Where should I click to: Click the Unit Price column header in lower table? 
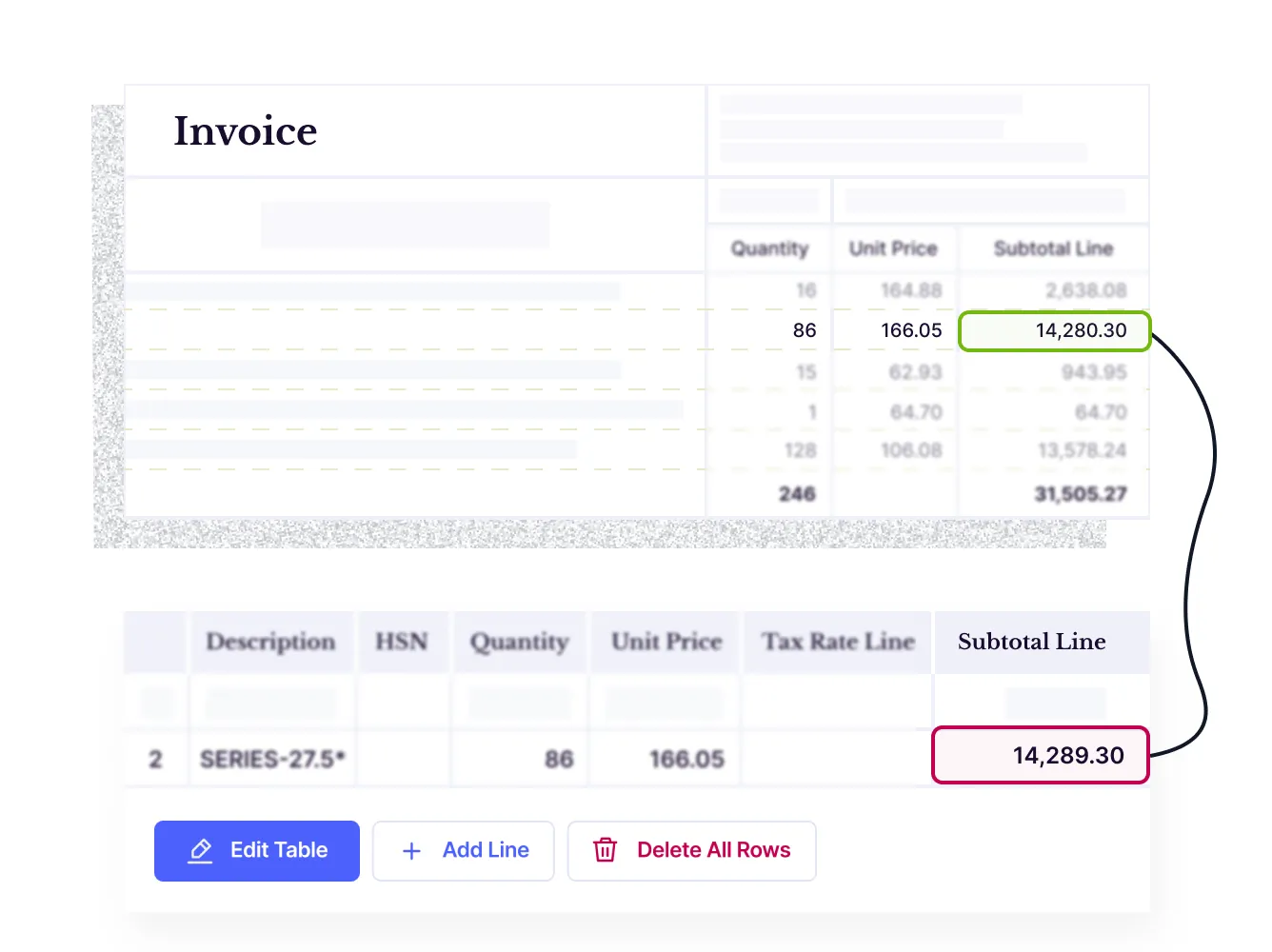click(666, 643)
